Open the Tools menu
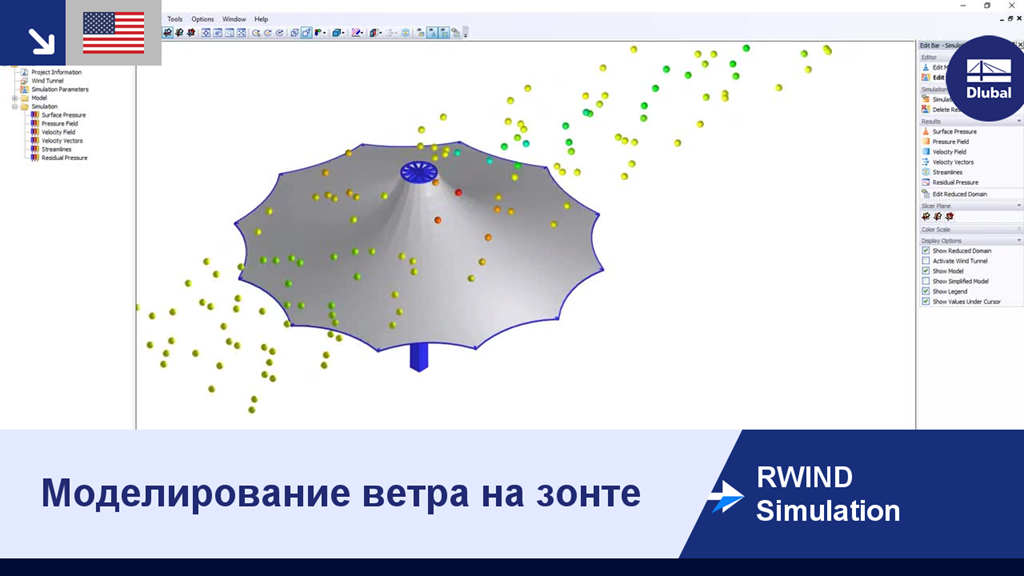The height and width of the screenshot is (576, 1024). pos(175,19)
